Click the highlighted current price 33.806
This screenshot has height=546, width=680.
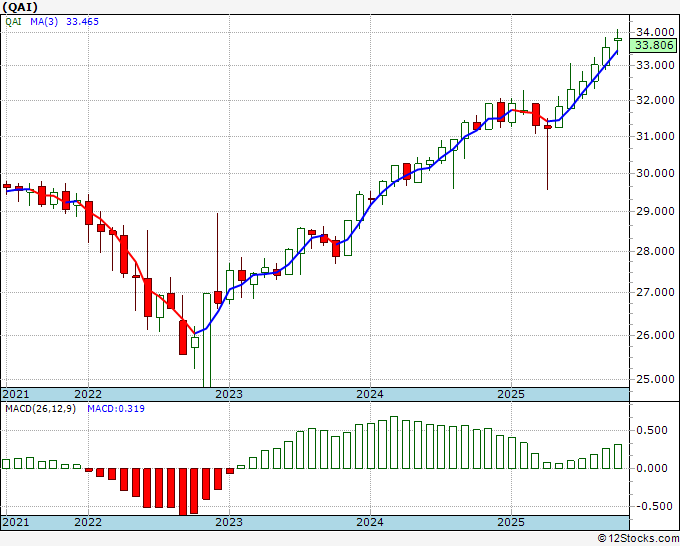point(654,45)
